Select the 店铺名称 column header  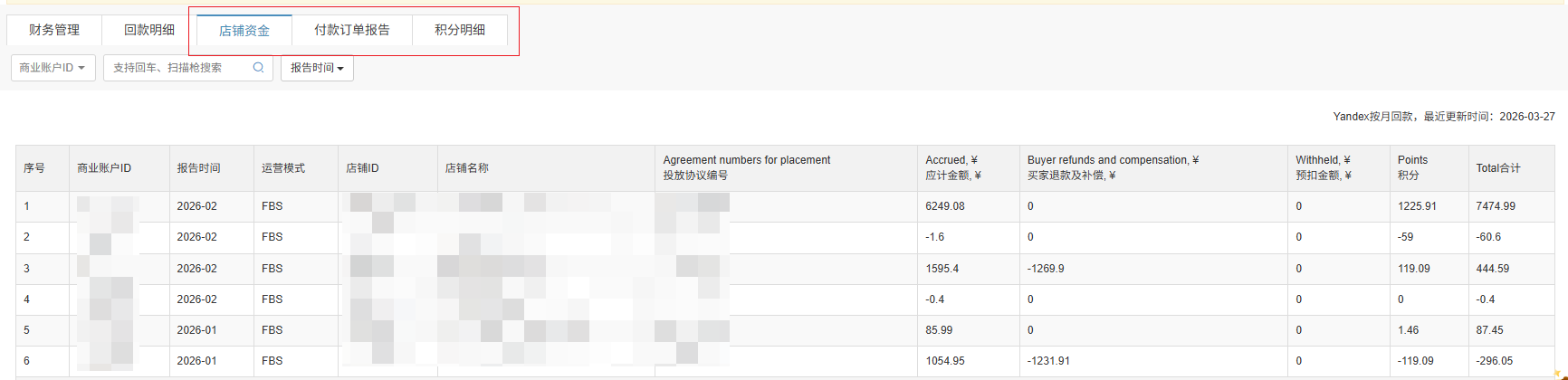click(x=467, y=168)
